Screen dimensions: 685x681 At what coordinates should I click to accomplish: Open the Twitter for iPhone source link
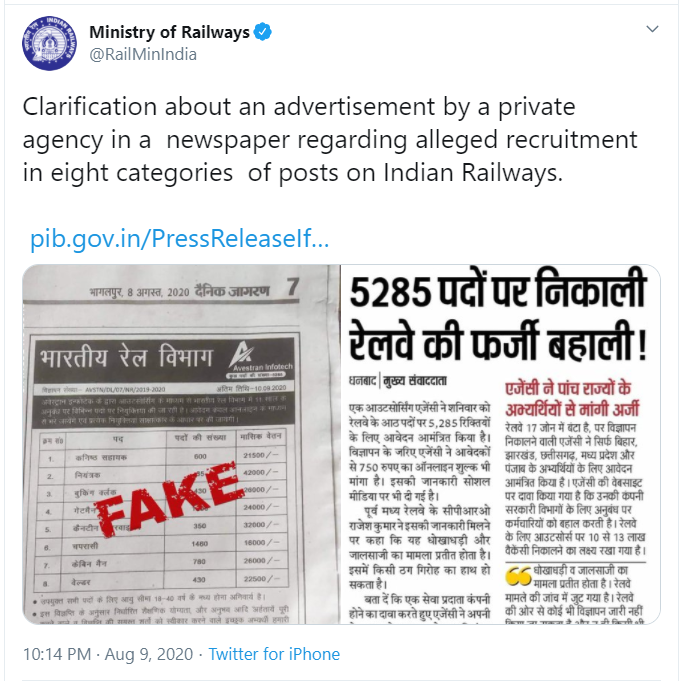(274, 654)
